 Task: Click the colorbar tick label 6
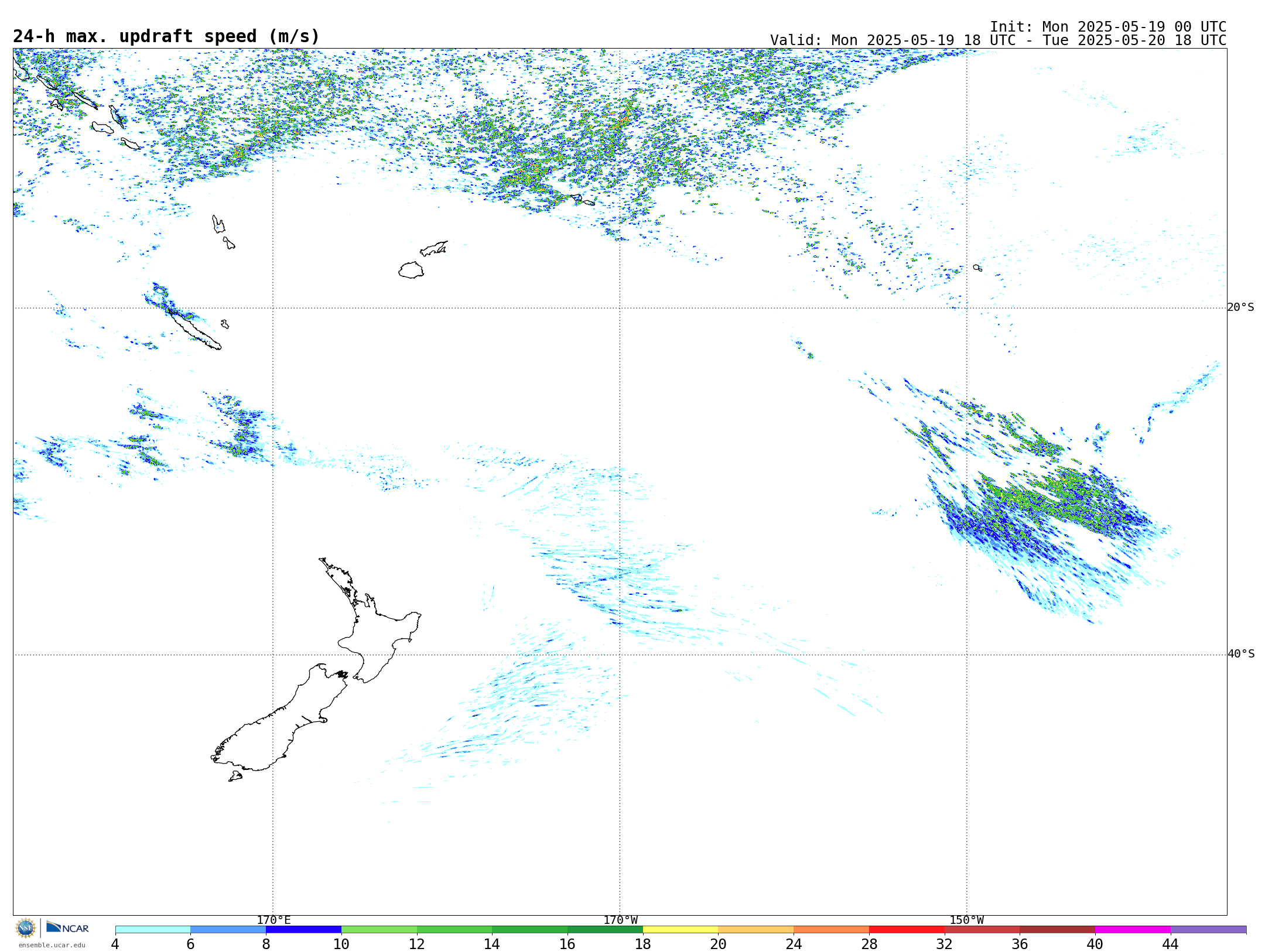point(191,944)
